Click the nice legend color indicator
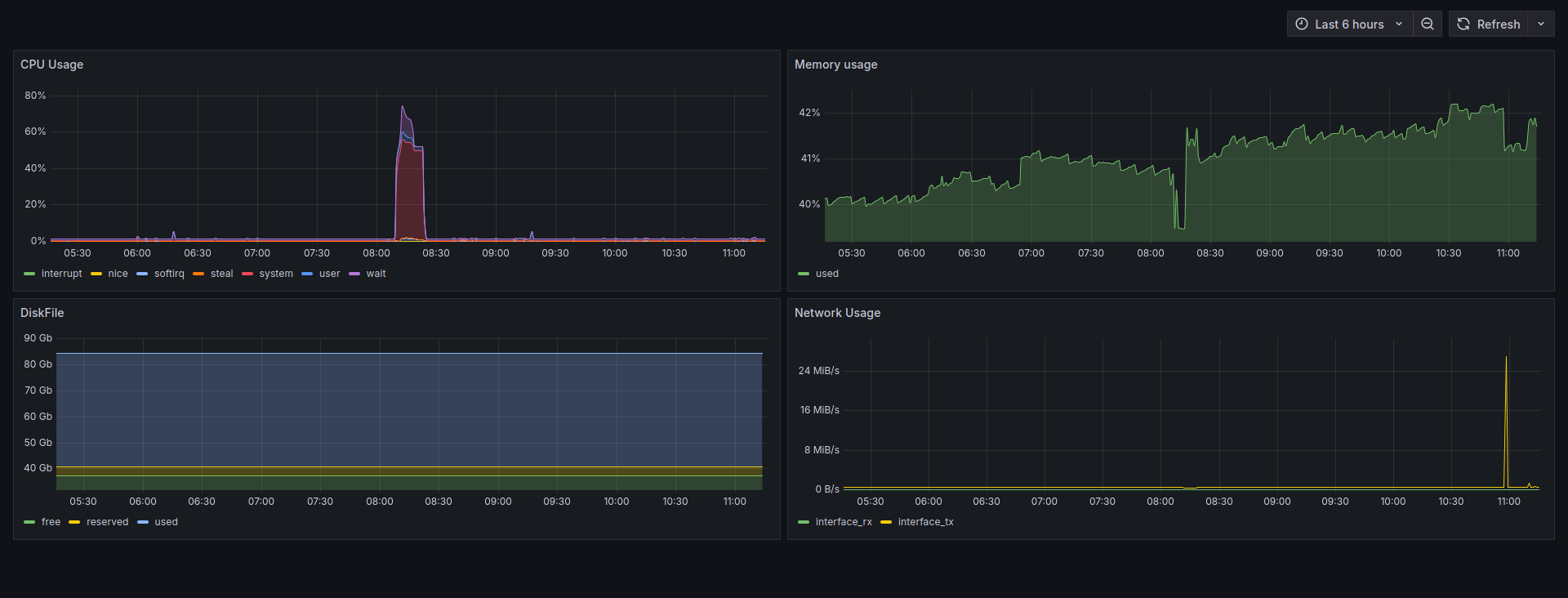Viewport: 1568px width, 598px height. click(96, 274)
